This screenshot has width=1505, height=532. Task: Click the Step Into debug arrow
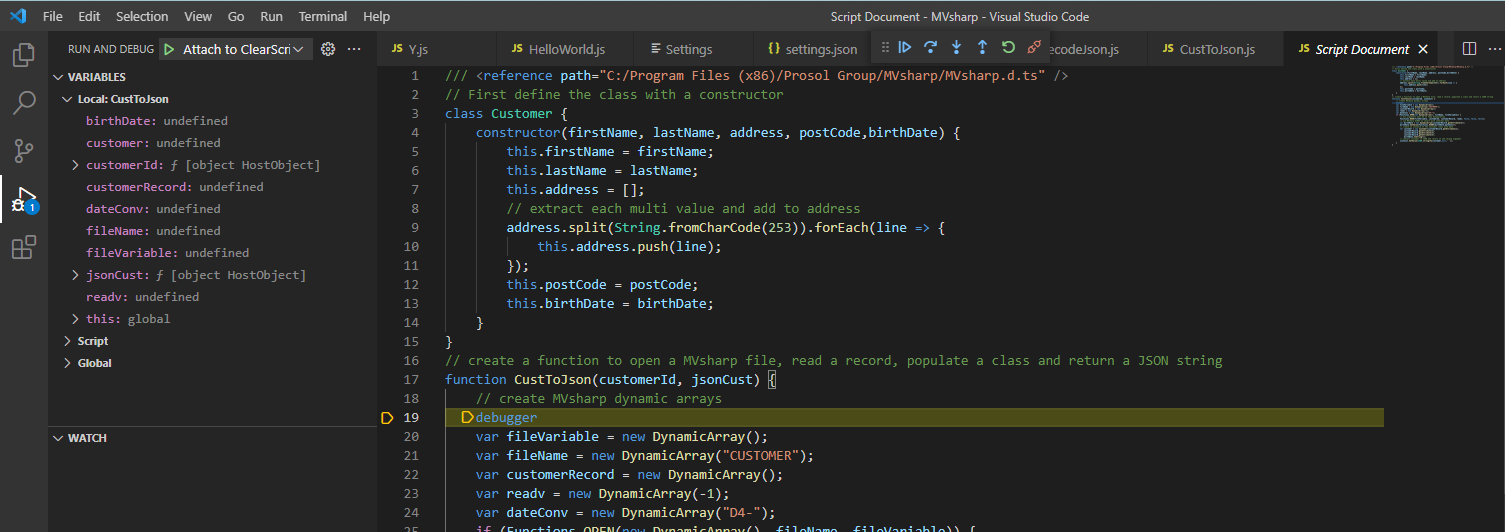pyautogui.click(x=956, y=47)
